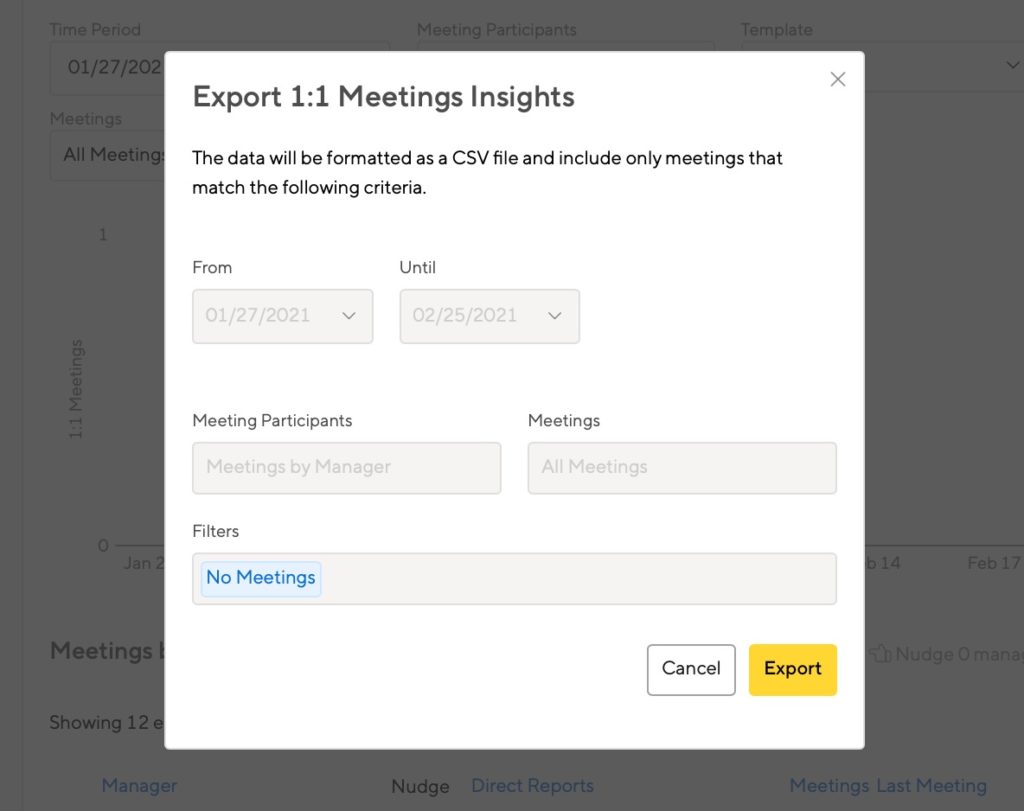This screenshot has width=1024, height=811.
Task: Focus the Filters input box
Action: [x=515, y=579]
